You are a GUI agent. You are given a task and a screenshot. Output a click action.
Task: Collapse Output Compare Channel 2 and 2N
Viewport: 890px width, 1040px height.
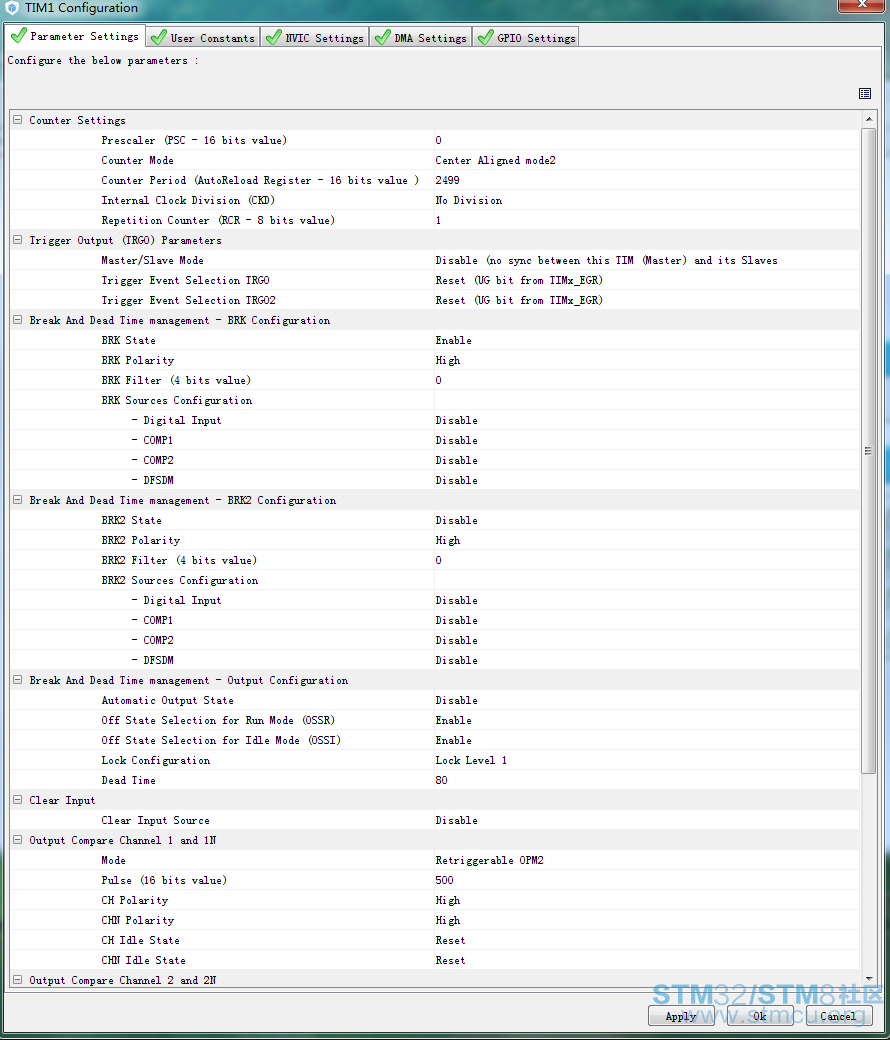[18, 980]
